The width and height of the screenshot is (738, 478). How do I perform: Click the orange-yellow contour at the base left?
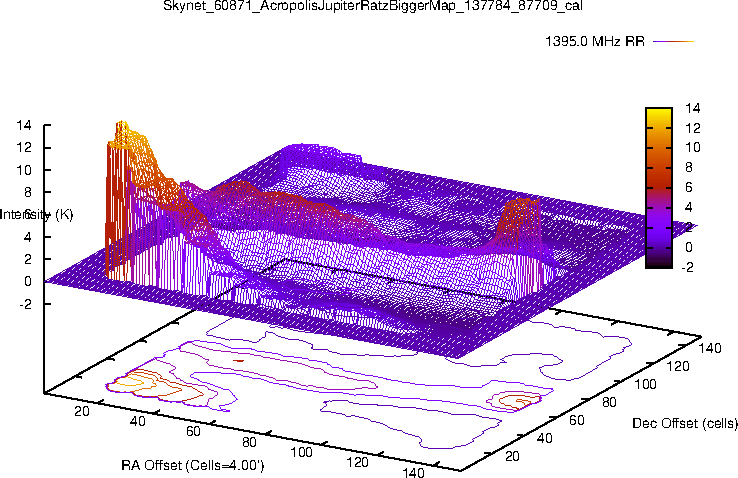(129, 380)
